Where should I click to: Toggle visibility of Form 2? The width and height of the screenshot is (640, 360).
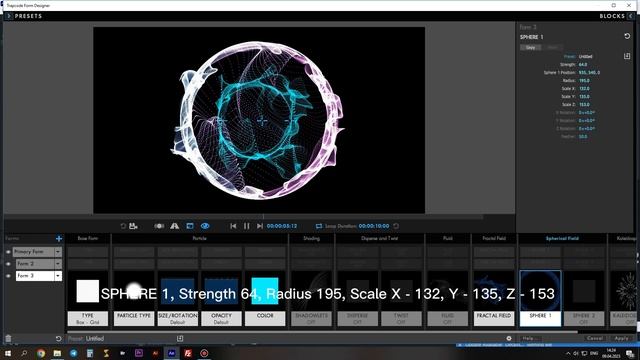tap(8, 264)
